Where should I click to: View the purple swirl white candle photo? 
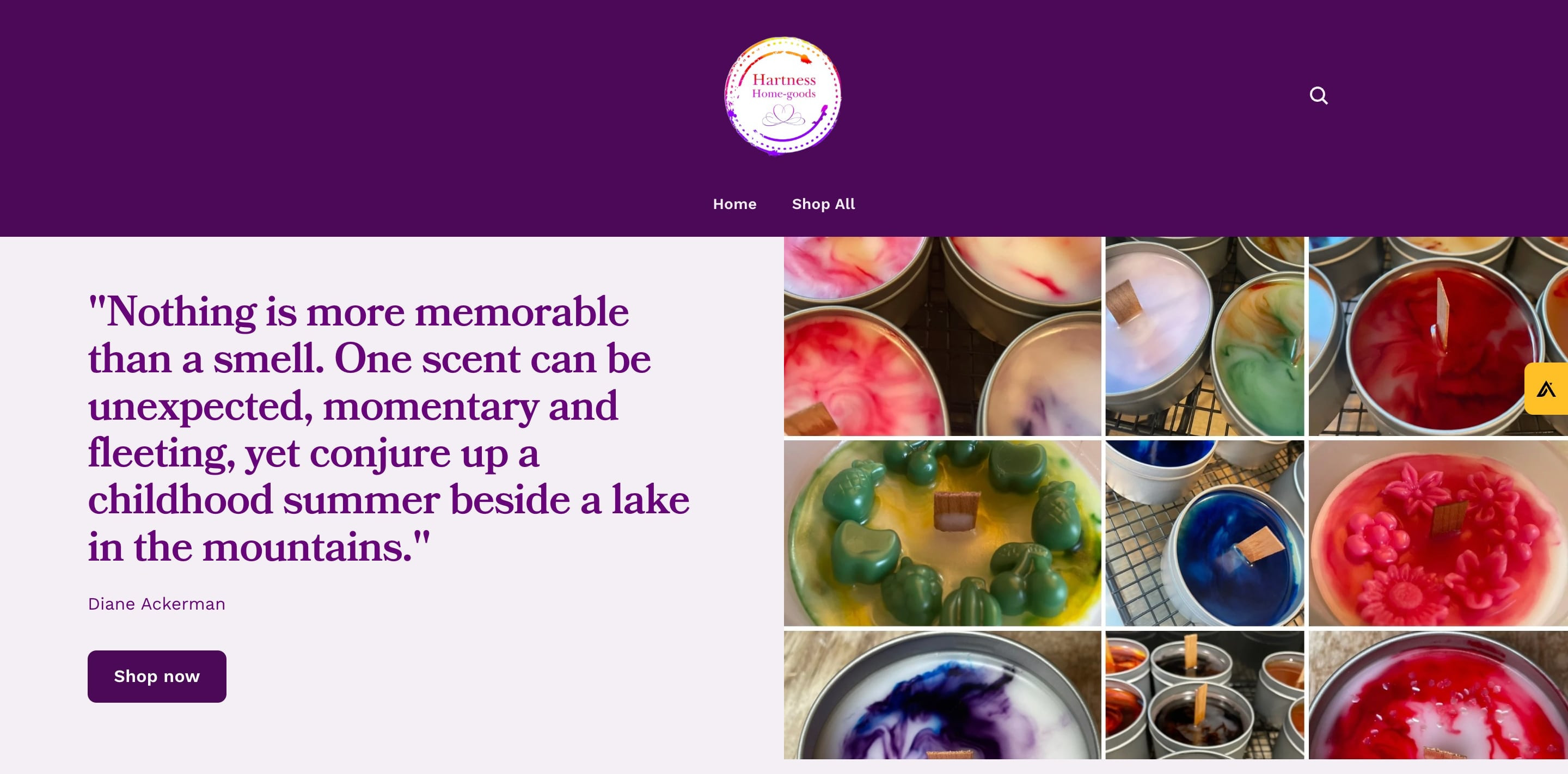(x=942, y=695)
